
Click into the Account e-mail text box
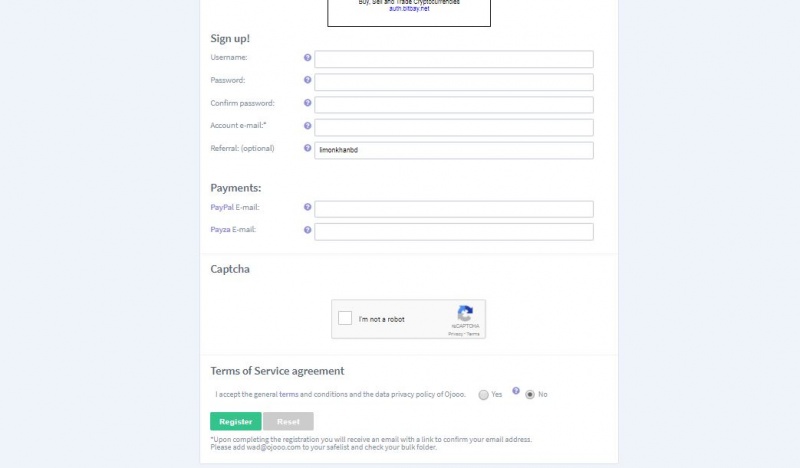click(x=454, y=127)
